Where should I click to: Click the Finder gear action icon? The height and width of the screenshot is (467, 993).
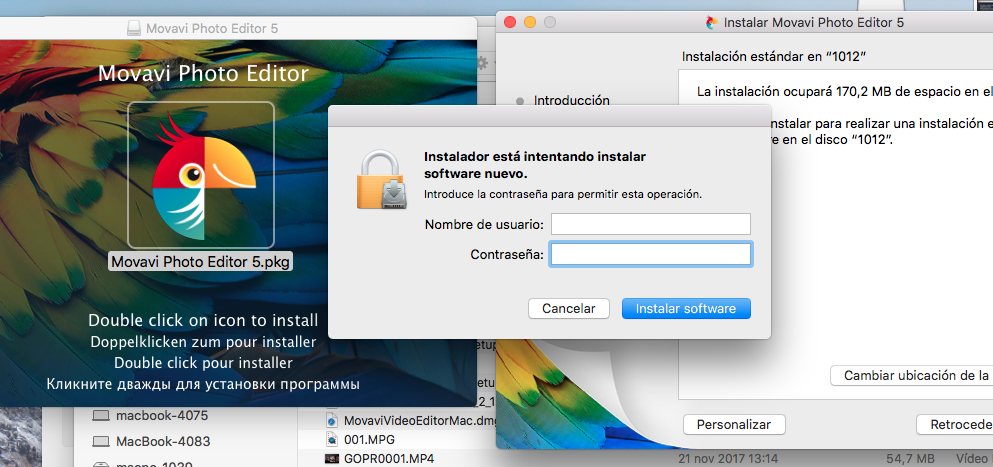click(483, 63)
